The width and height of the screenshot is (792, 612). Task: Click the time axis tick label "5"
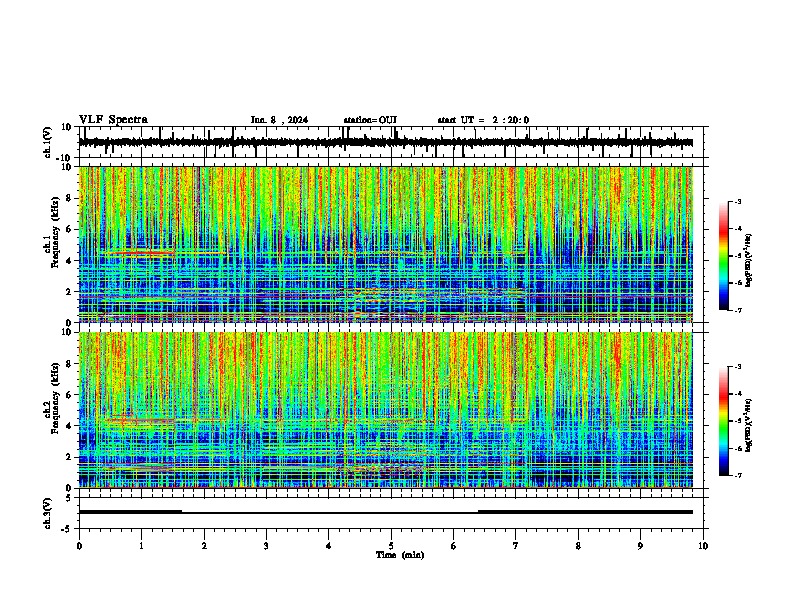[x=391, y=546]
